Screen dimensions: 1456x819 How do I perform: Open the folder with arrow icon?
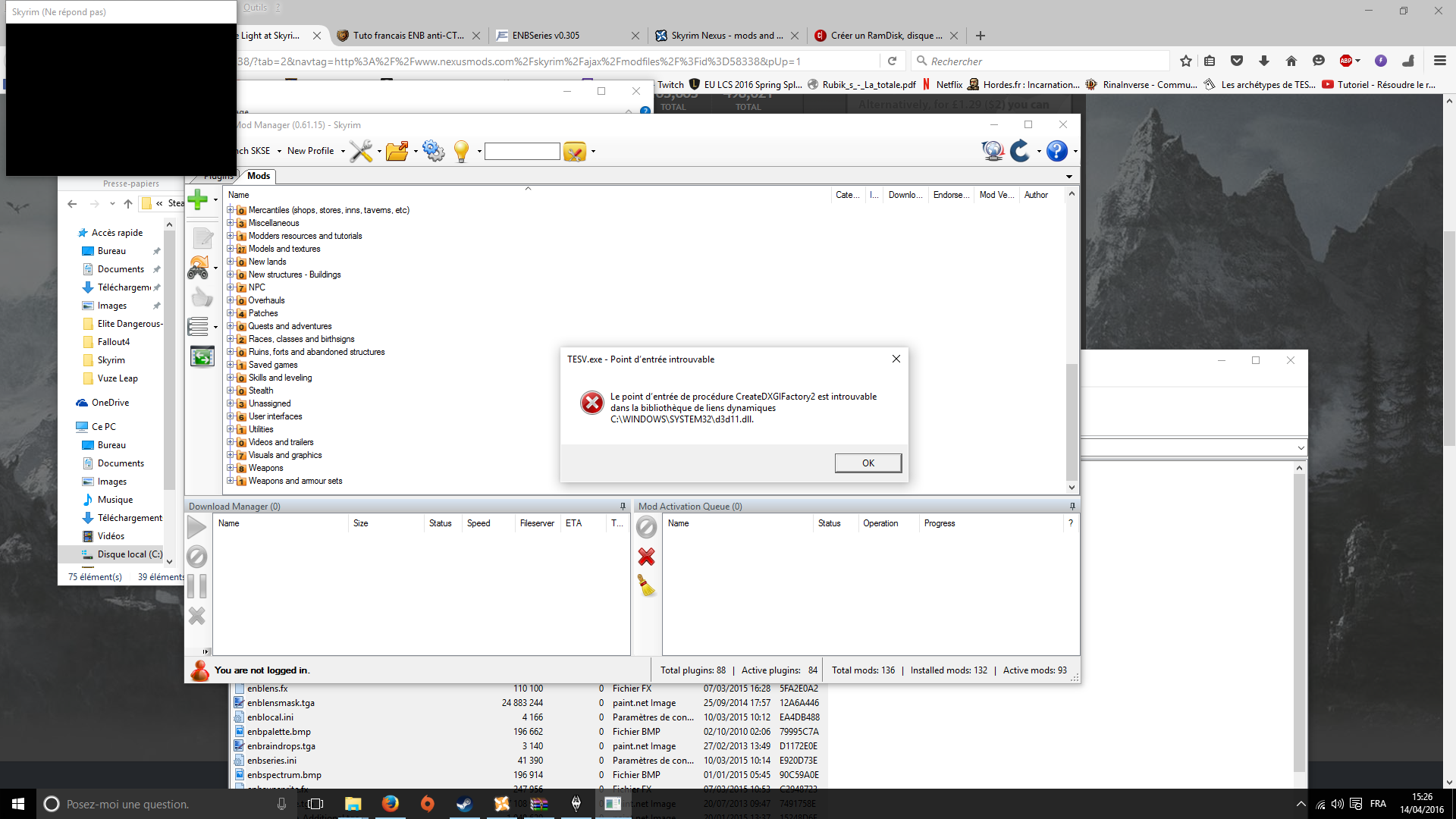397,151
